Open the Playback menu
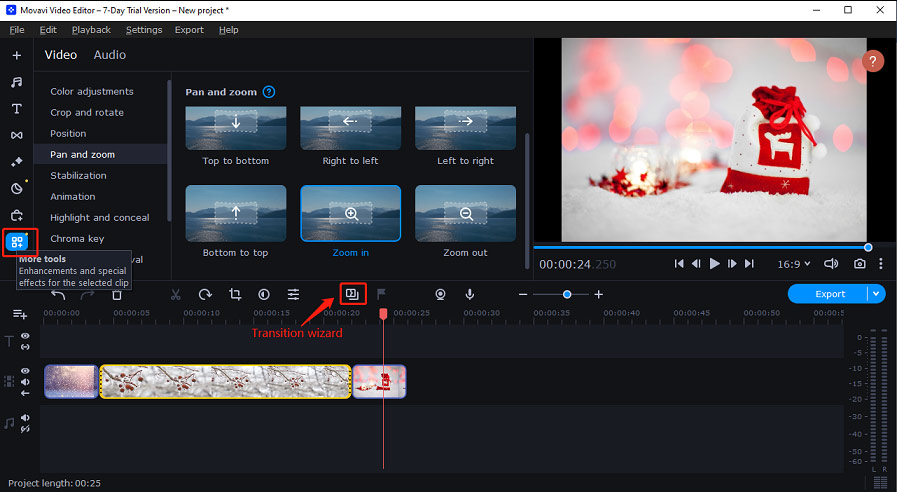897x492 pixels. [x=91, y=30]
